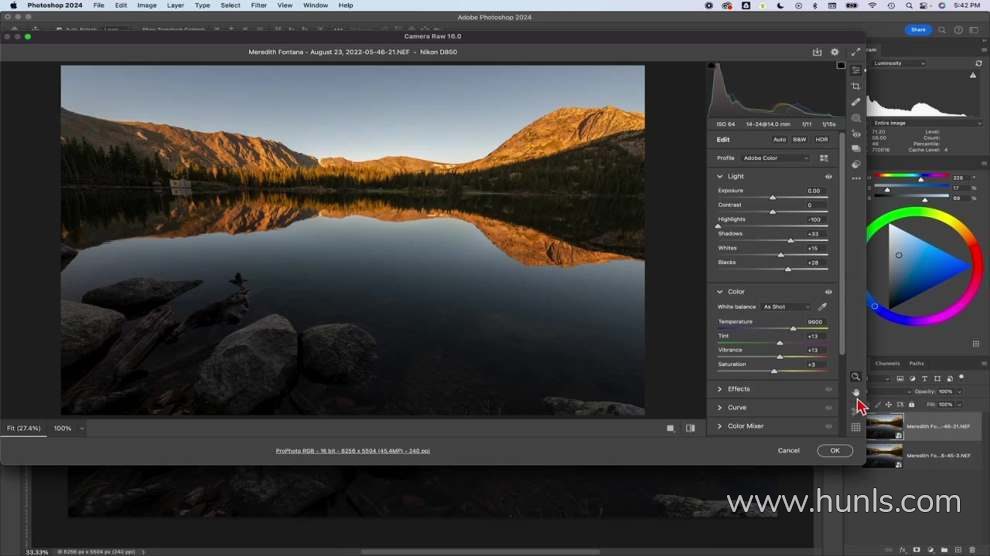Click the lock all layer icon
This screenshot has height=556, width=990.
[x=911, y=405]
